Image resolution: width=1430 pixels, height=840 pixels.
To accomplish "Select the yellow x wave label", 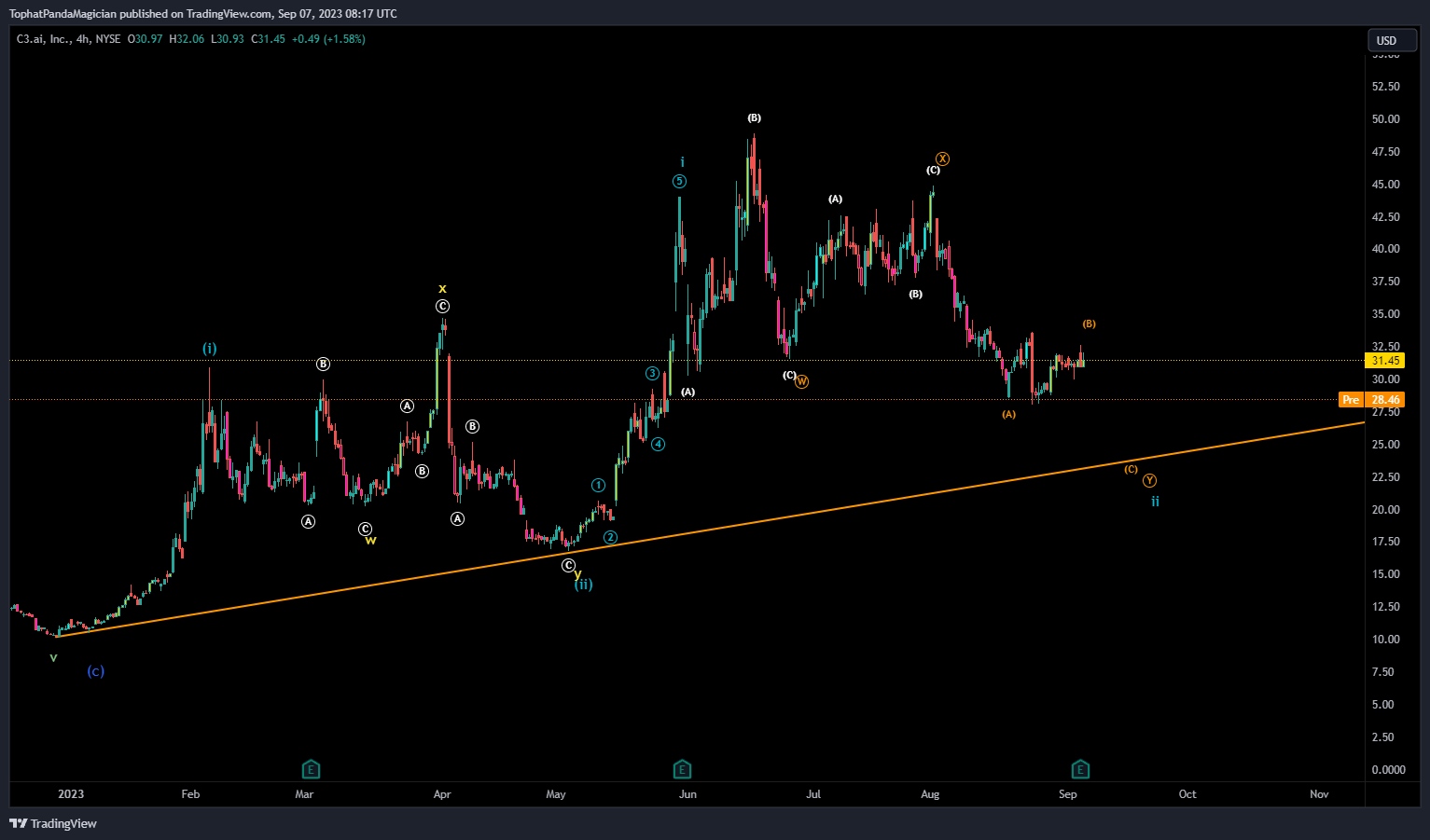I will (443, 289).
